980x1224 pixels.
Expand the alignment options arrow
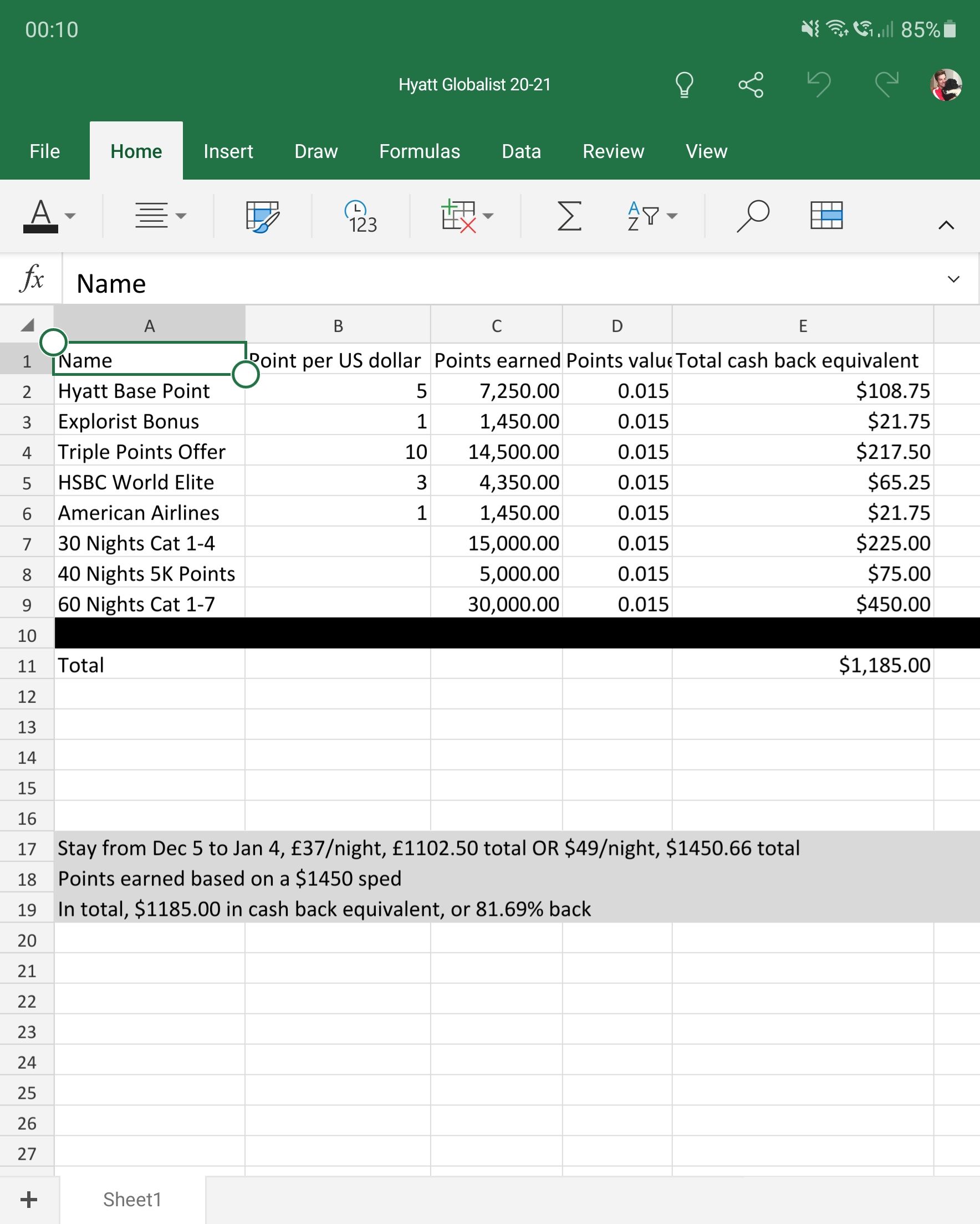[x=181, y=216]
